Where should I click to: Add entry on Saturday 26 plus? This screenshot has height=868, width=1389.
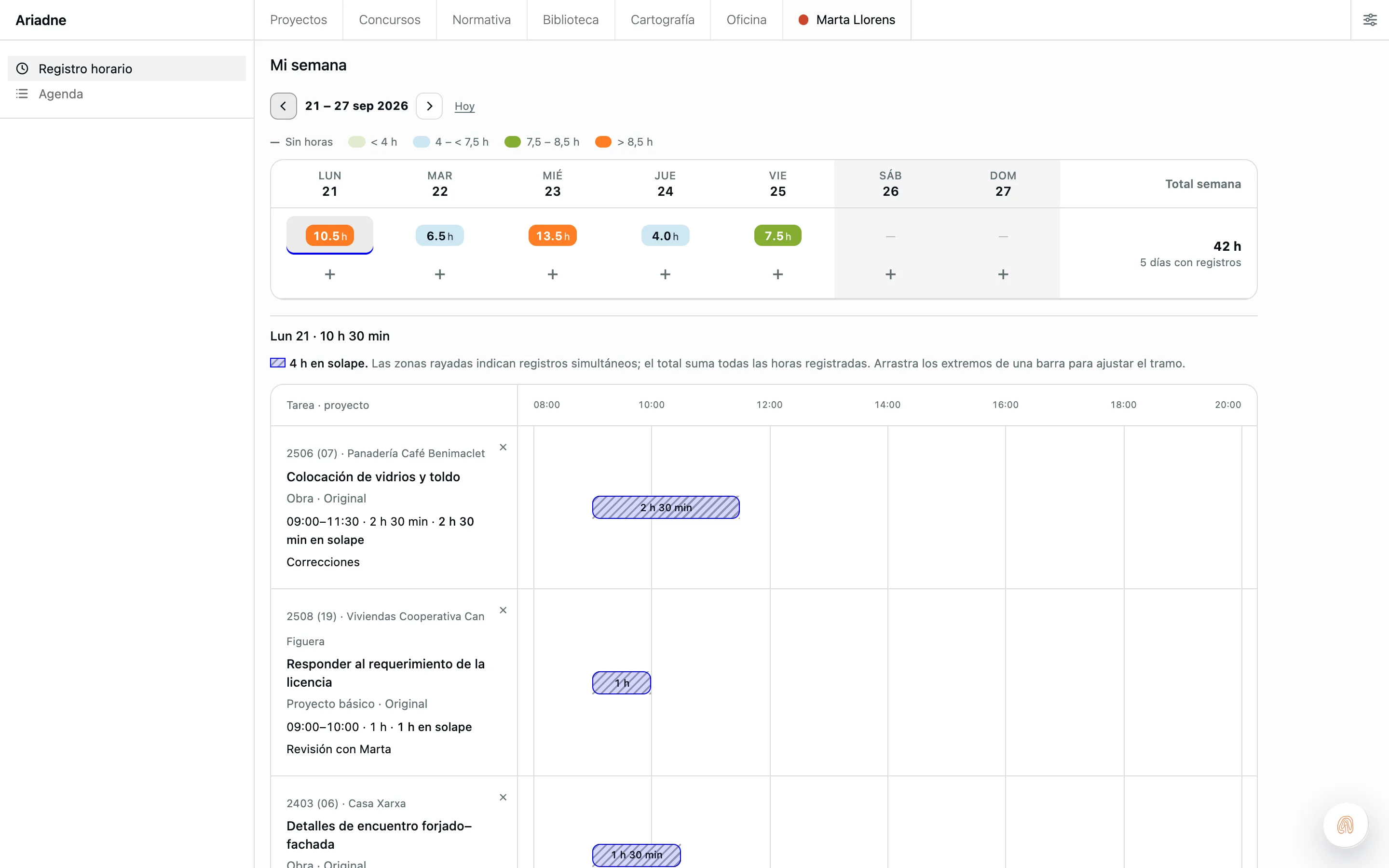(890, 274)
